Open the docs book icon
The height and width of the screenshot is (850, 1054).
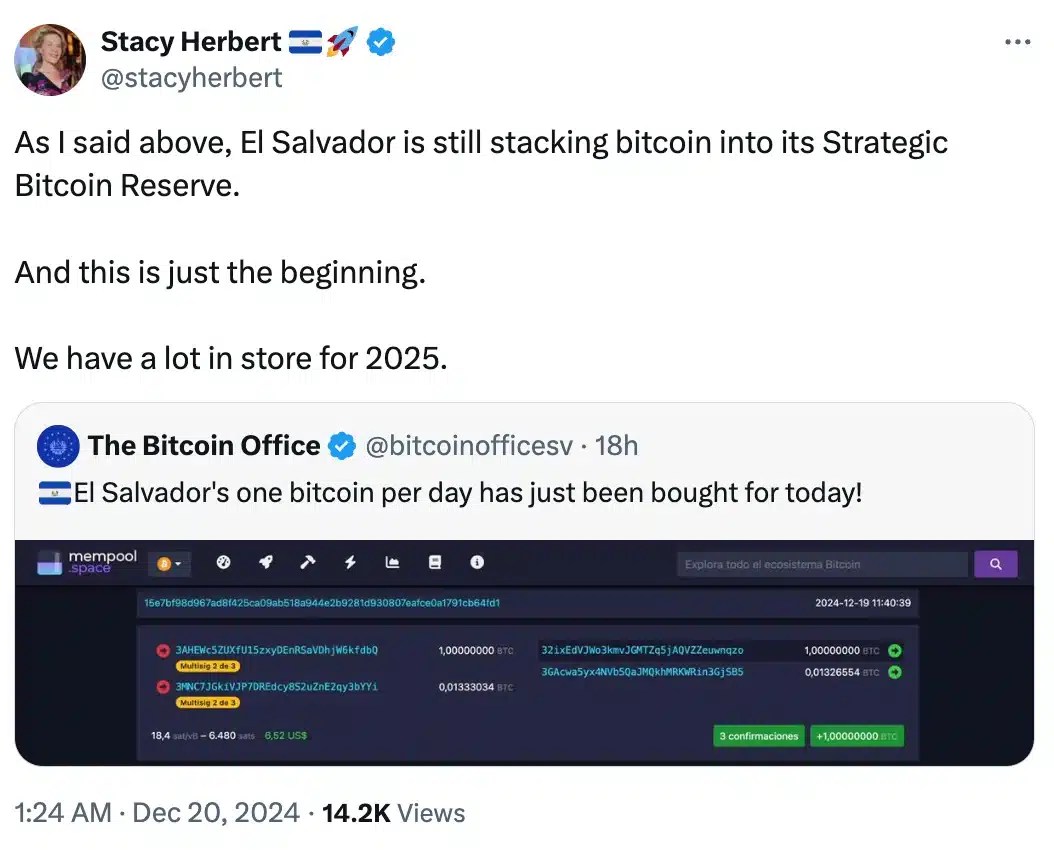[435, 563]
